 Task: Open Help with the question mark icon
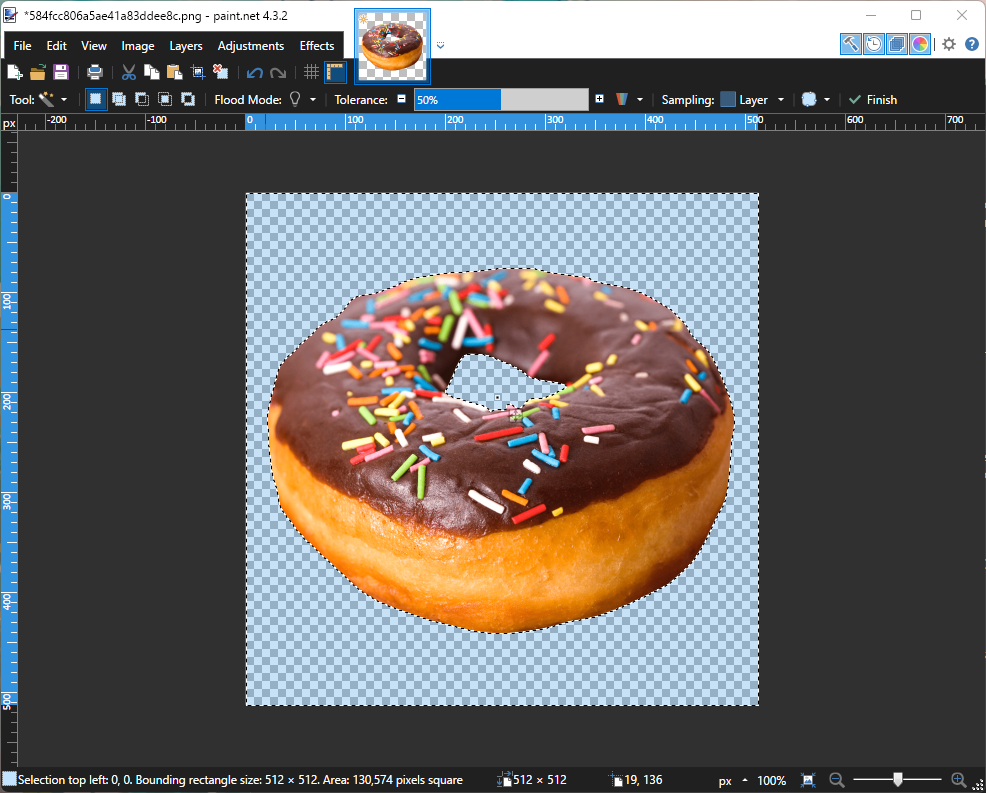[972, 44]
